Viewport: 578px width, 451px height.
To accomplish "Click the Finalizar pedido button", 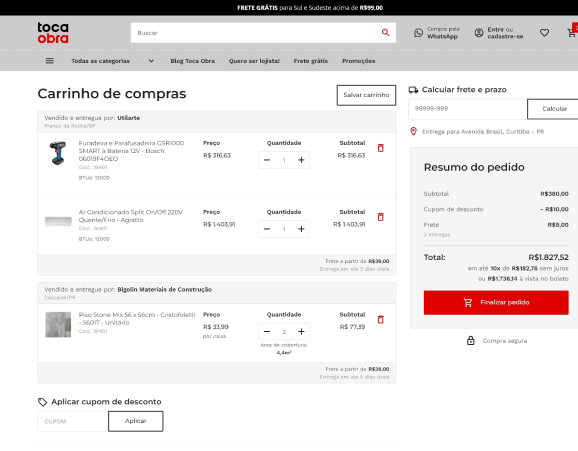I will (496, 302).
